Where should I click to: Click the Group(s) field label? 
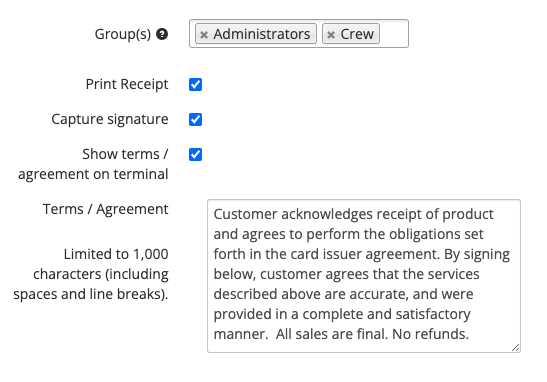[x=123, y=34]
